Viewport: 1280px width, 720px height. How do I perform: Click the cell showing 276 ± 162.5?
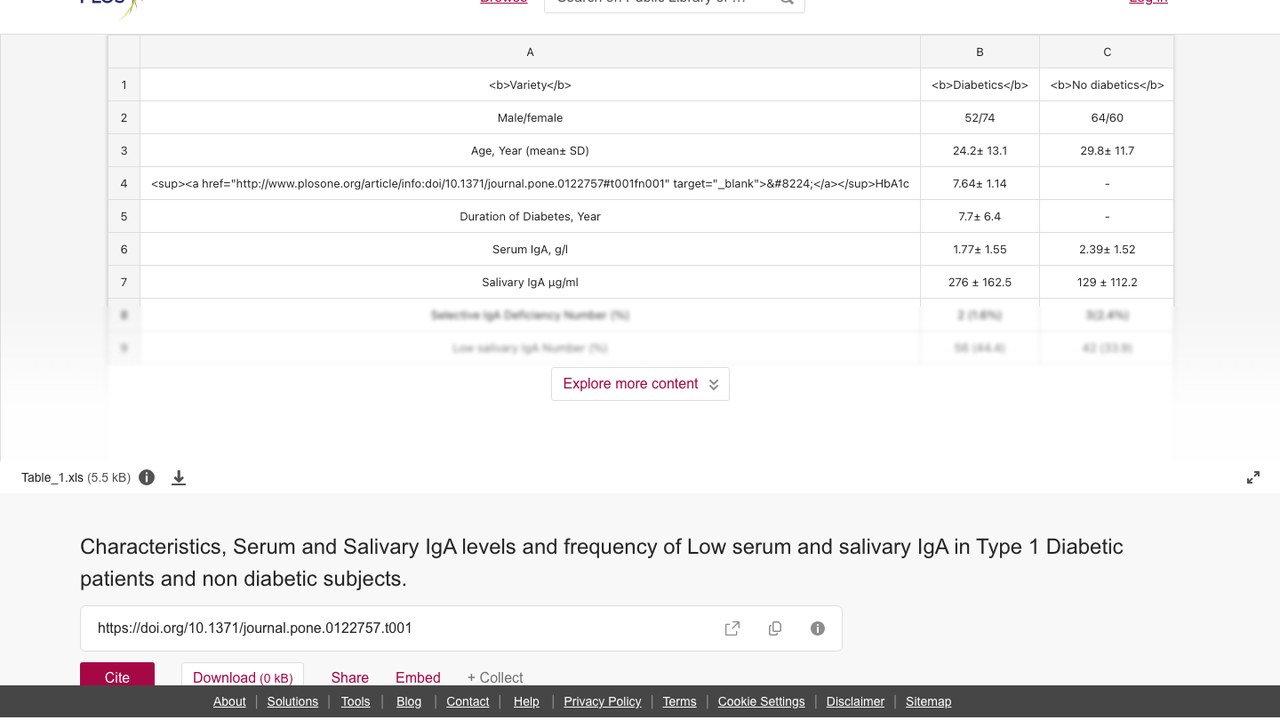980,282
